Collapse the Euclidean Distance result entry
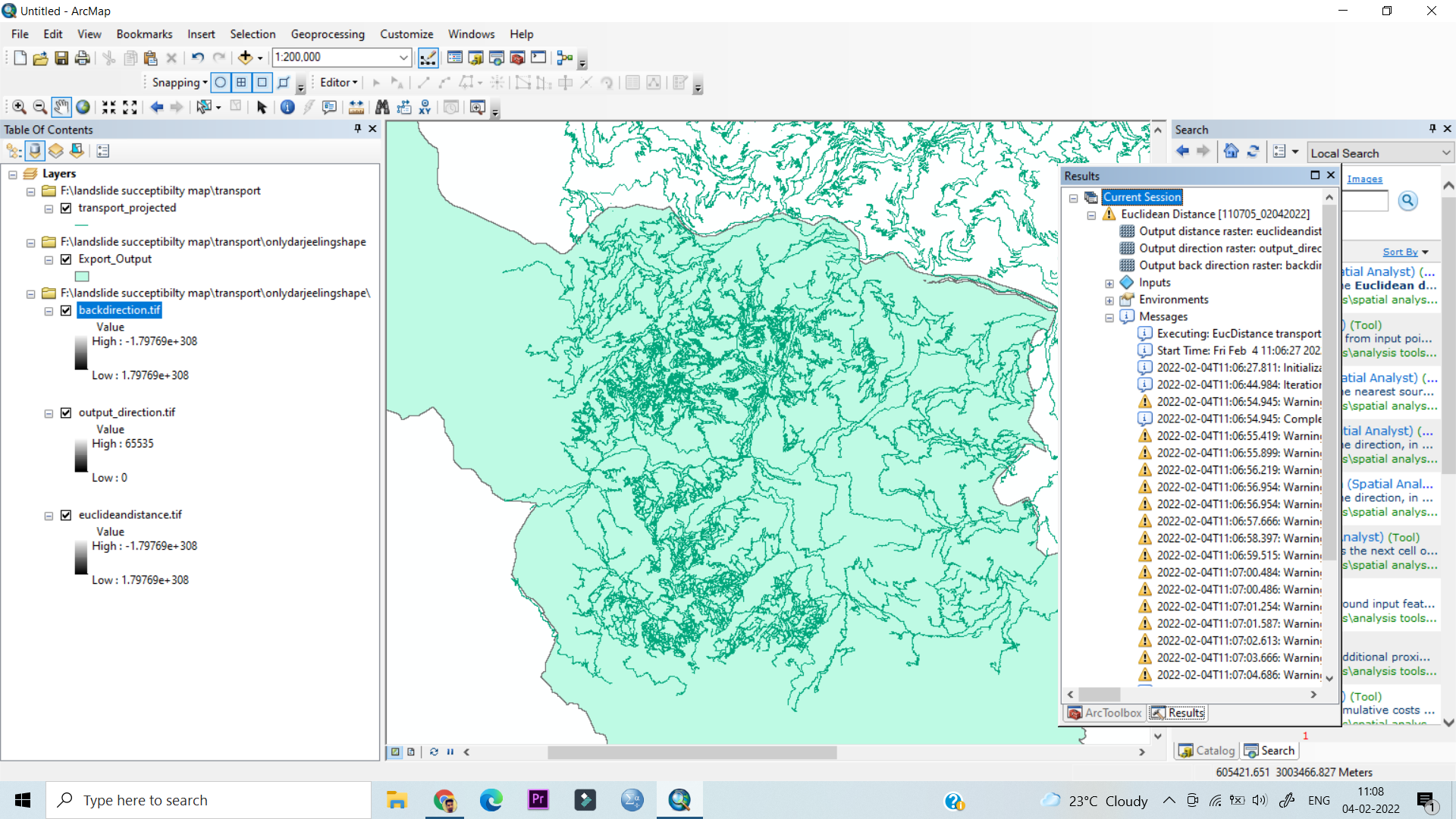The height and width of the screenshot is (819, 1456). click(1092, 215)
